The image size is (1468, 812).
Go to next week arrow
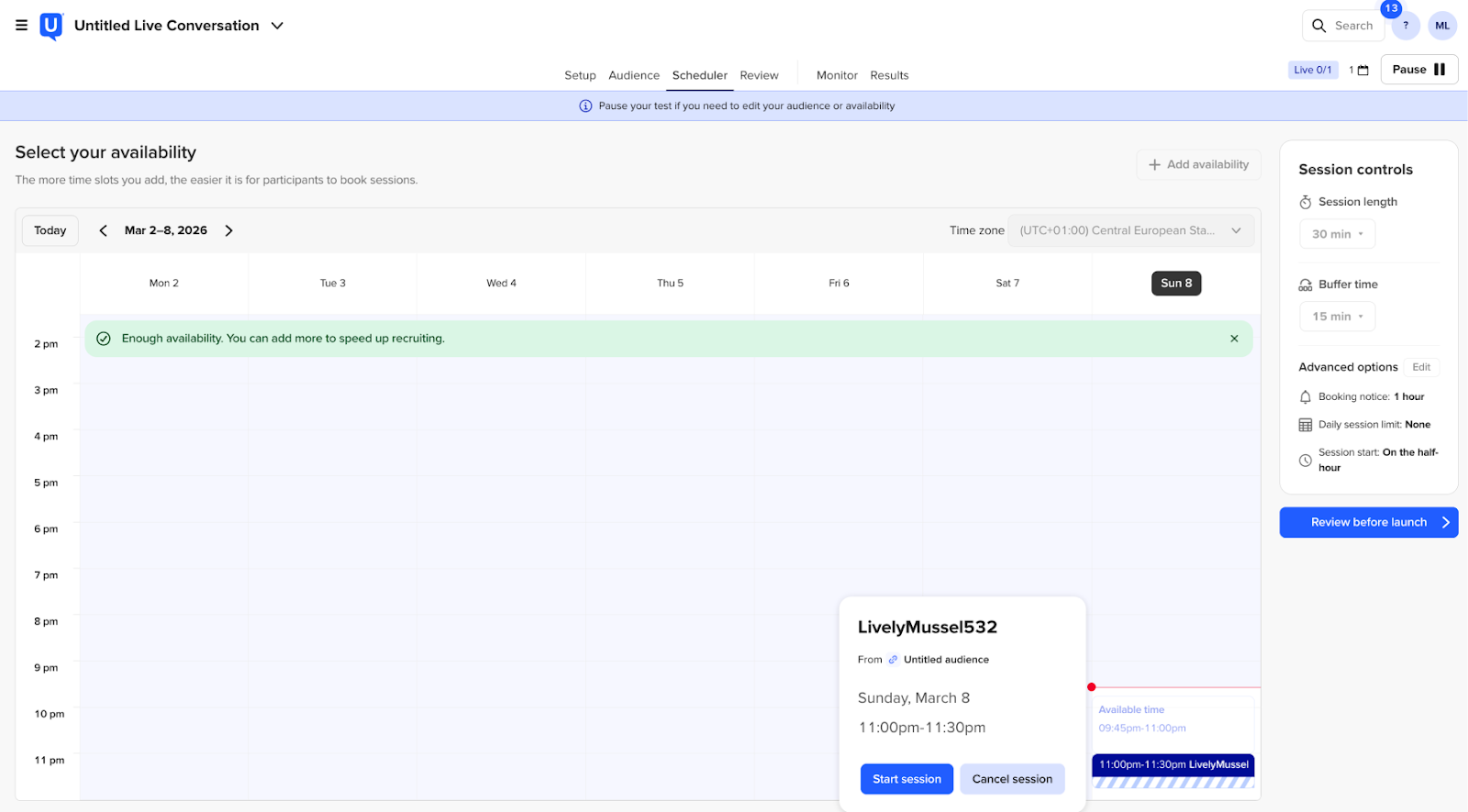[x=229, y=231]
